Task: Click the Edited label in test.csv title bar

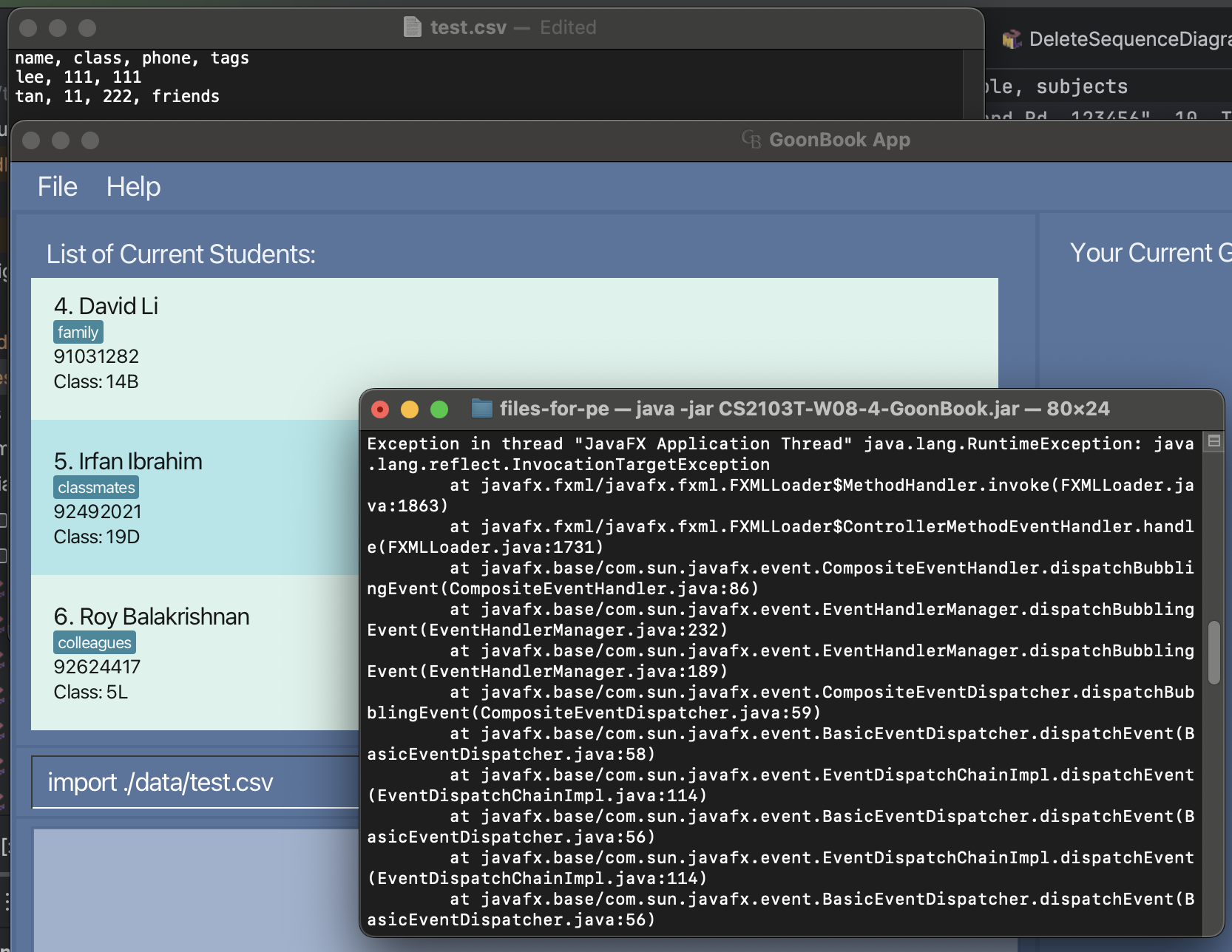Action: pyautogui.click(x=568, y=28)
